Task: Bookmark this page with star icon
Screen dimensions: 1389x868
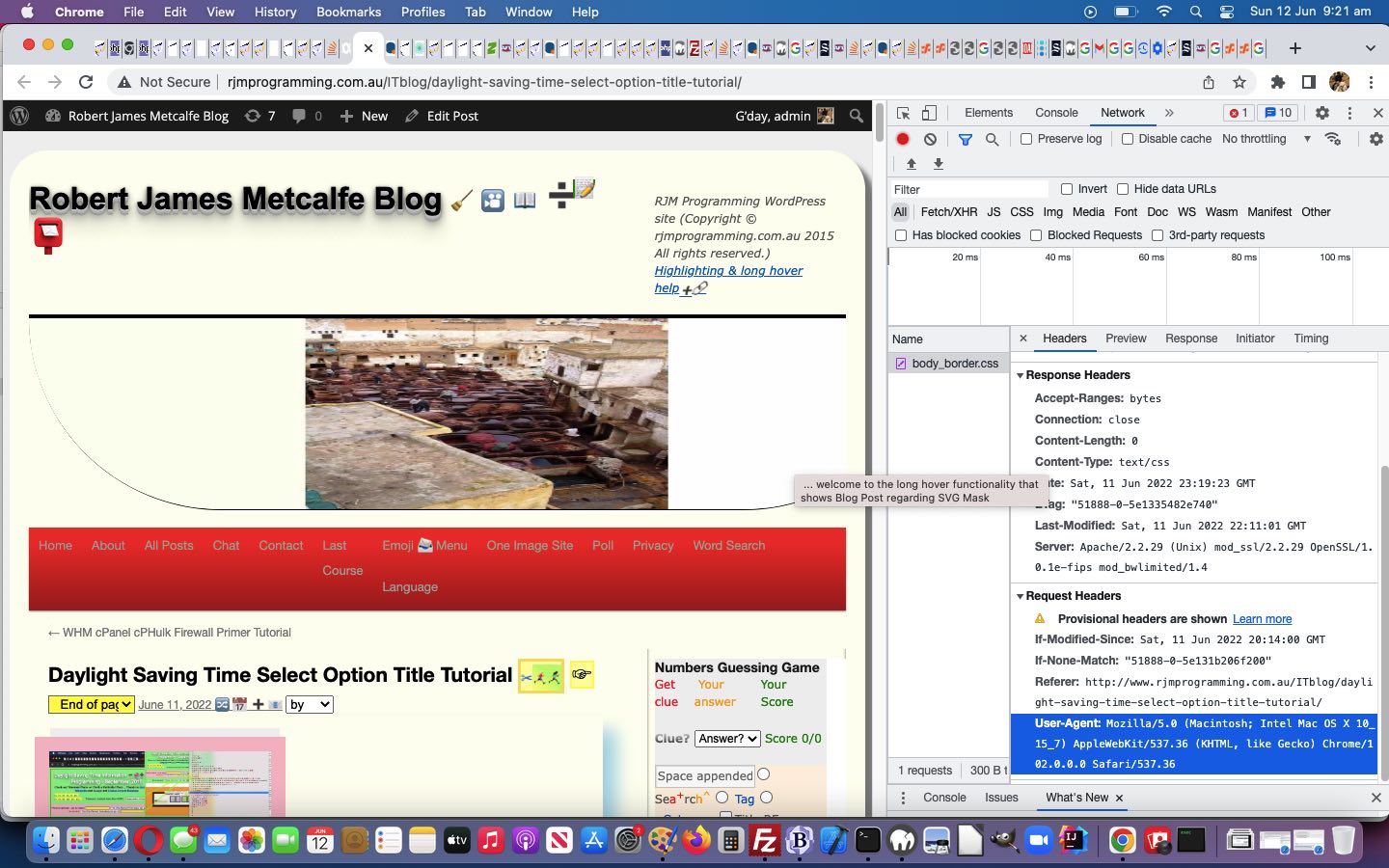Action: pyautogui.click(x=1239, y=82)
